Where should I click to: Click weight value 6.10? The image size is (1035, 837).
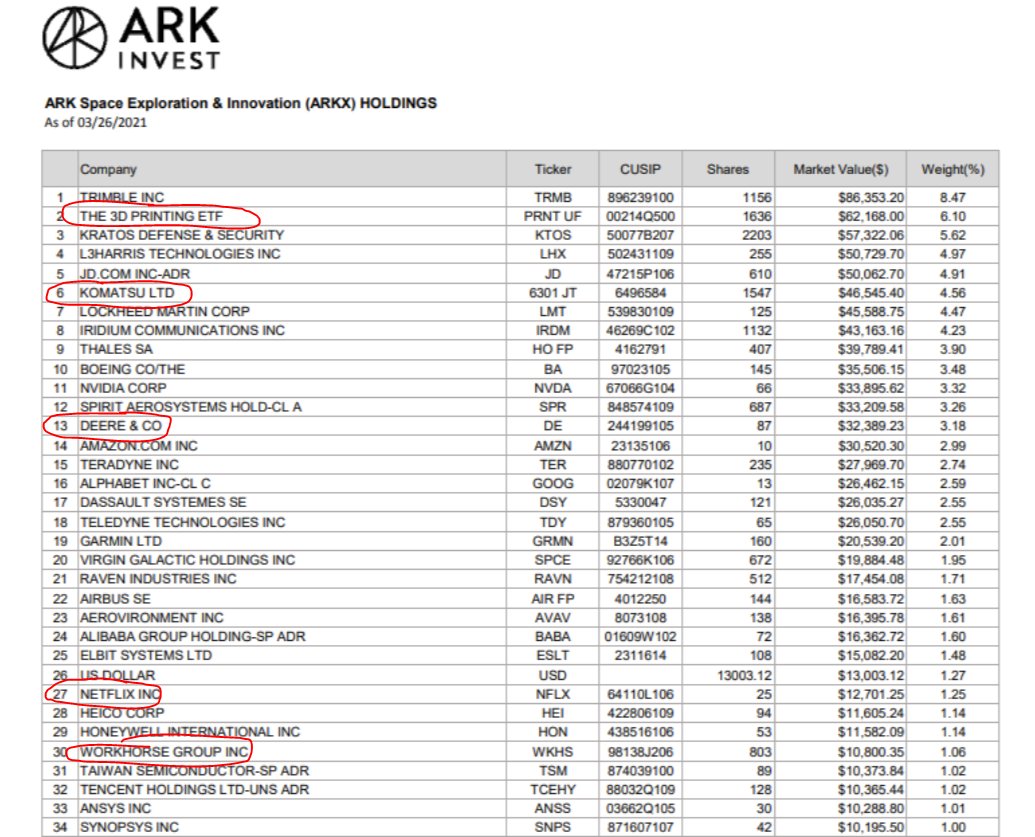[952, 217]
